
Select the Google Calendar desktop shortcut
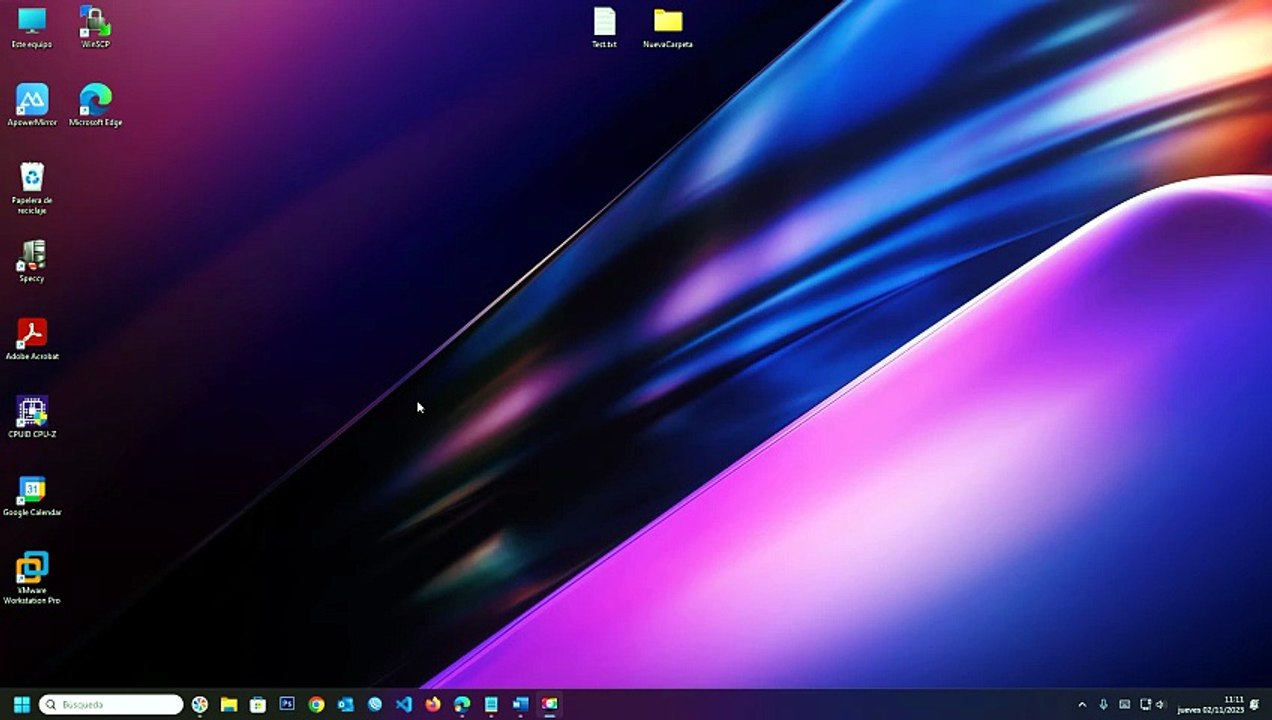[x=32, y=495]
